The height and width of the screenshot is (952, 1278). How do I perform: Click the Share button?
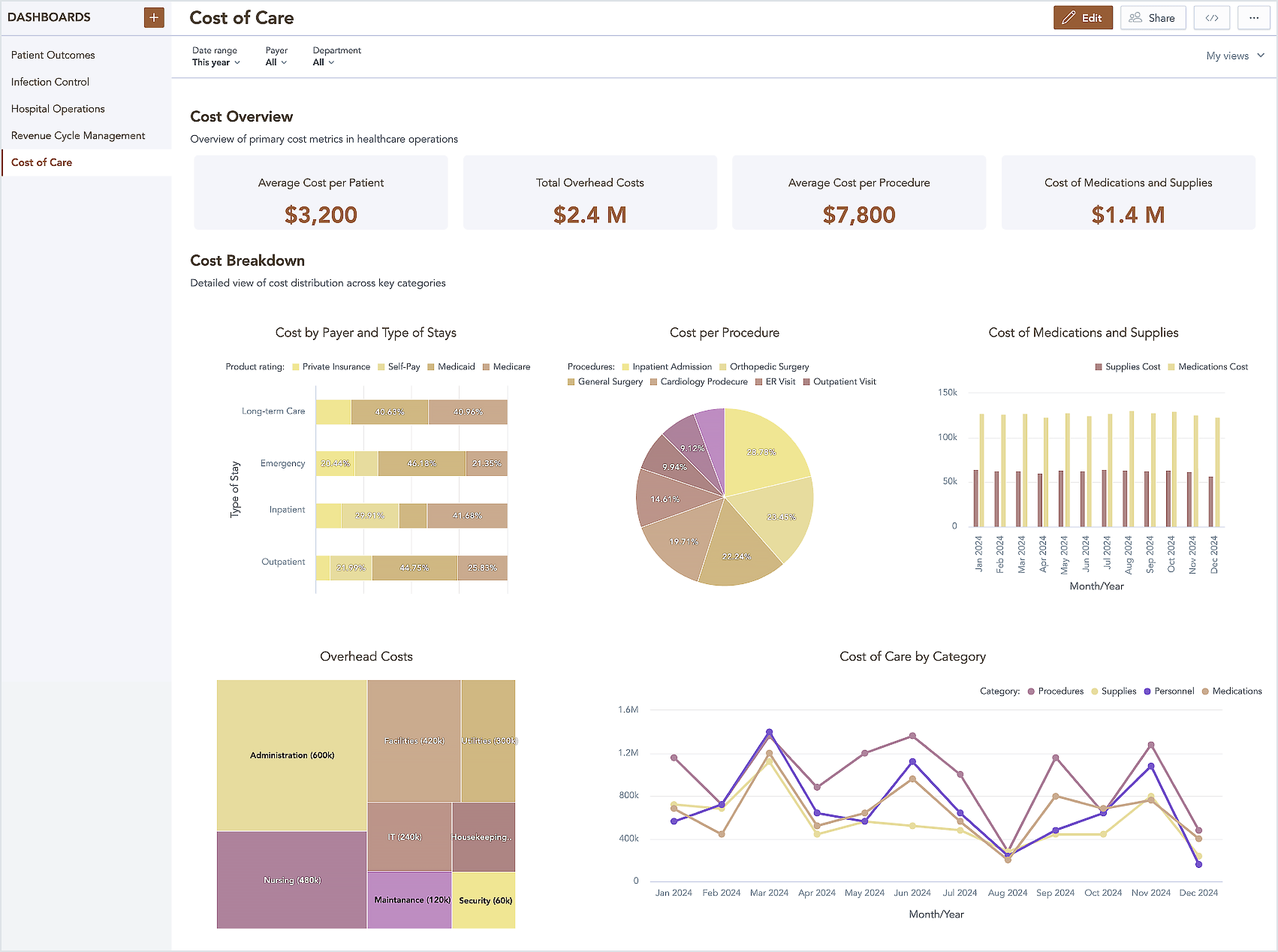[1153, 17]
